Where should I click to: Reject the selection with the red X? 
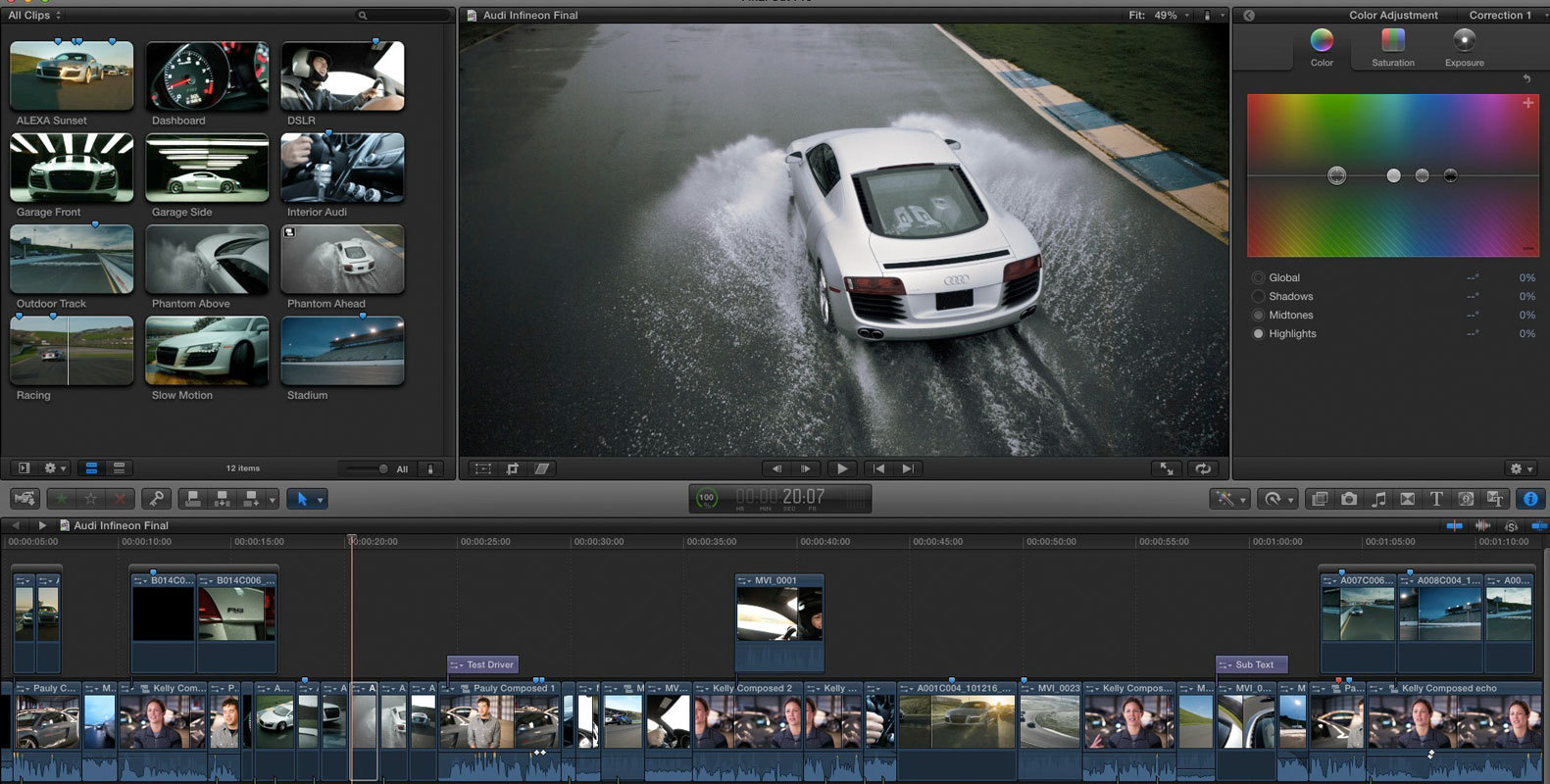click(120, 499)
